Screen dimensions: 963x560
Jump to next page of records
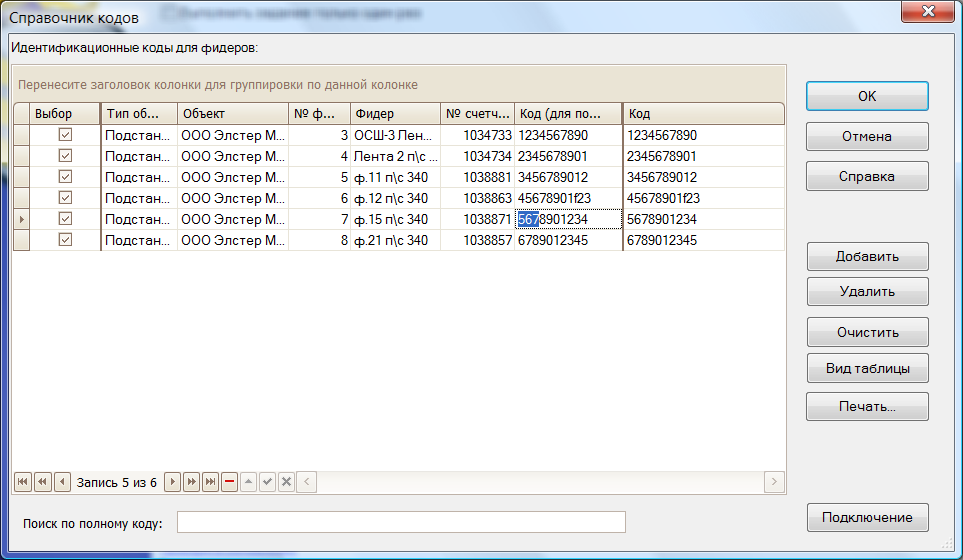click(191, 482)
